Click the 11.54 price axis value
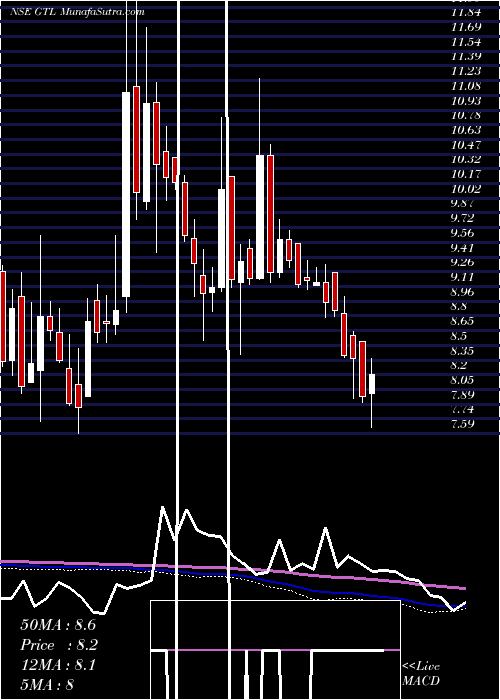 466,42
